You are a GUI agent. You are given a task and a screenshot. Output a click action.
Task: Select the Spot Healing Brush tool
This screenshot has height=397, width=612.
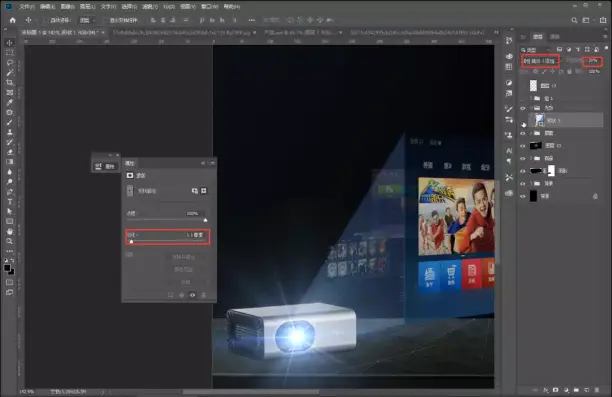[x=10, y=112]
